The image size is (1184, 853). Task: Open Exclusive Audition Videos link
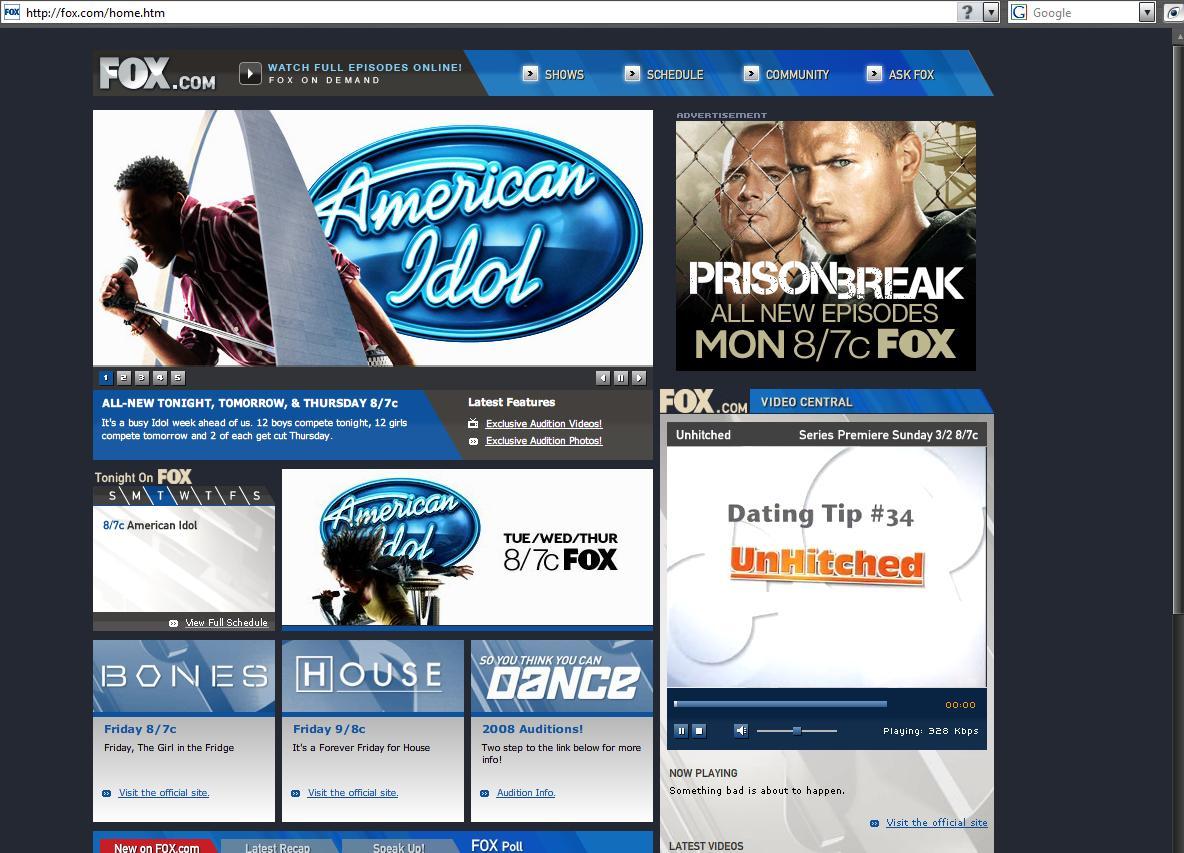[544, 423]
